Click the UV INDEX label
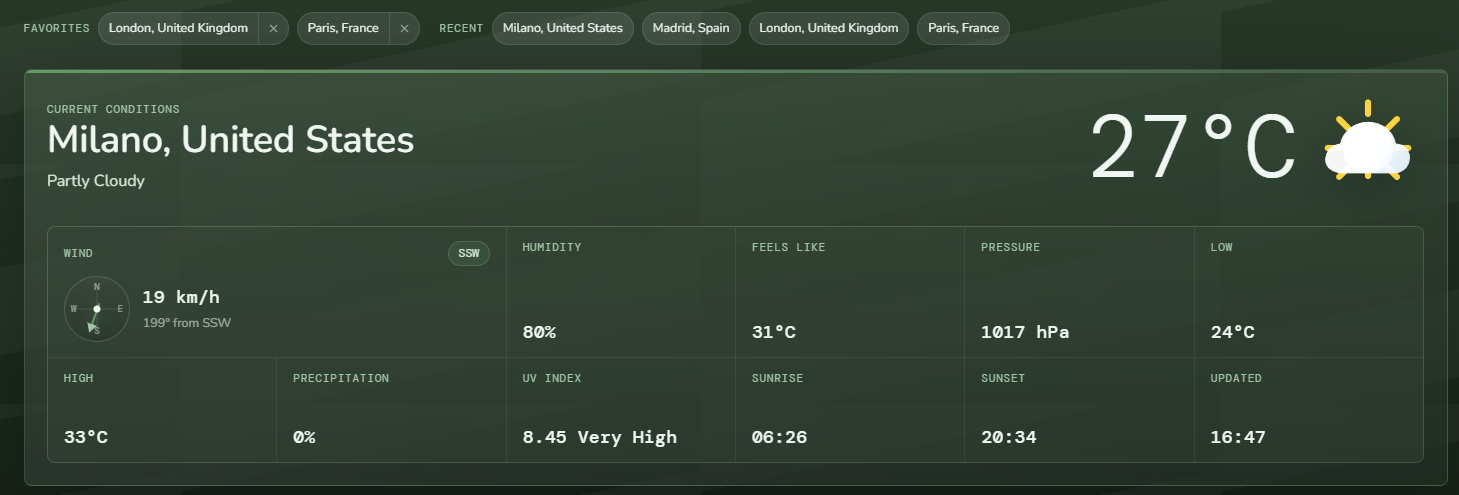Viewport: 1459px width, 495px height. 552,378
